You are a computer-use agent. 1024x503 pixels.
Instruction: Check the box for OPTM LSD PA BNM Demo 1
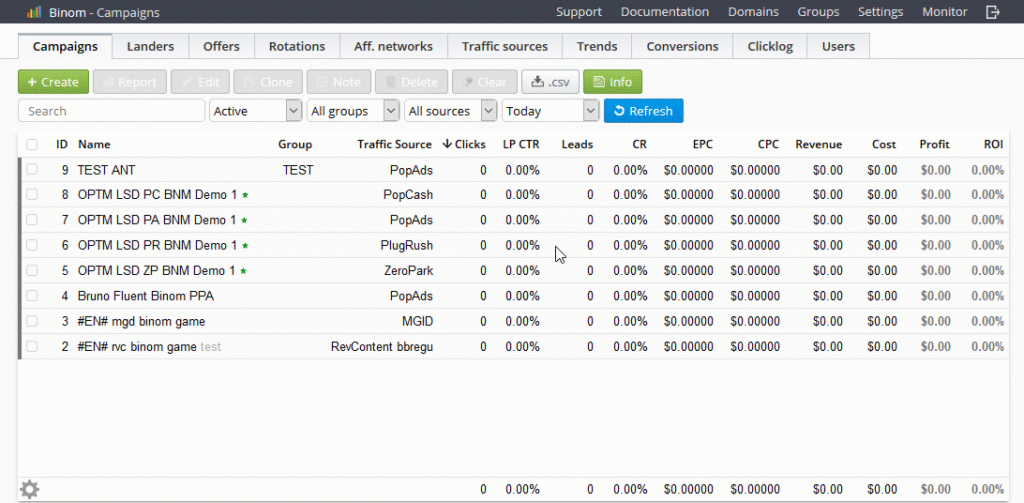tap(32, 220)
